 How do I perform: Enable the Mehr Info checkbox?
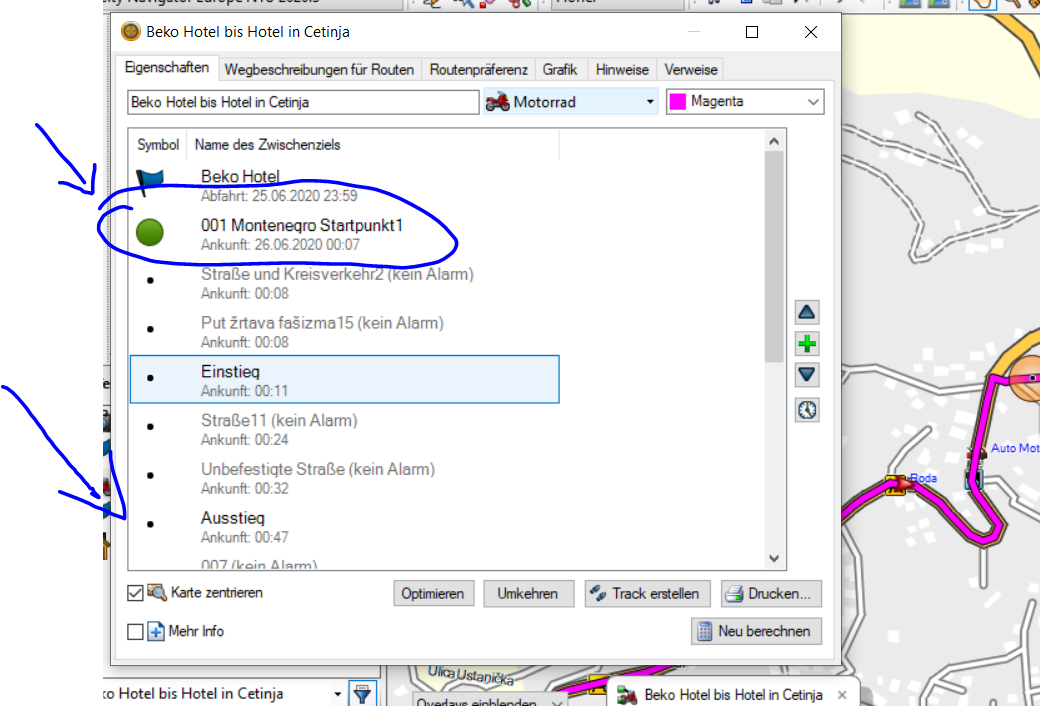(136, 631)
